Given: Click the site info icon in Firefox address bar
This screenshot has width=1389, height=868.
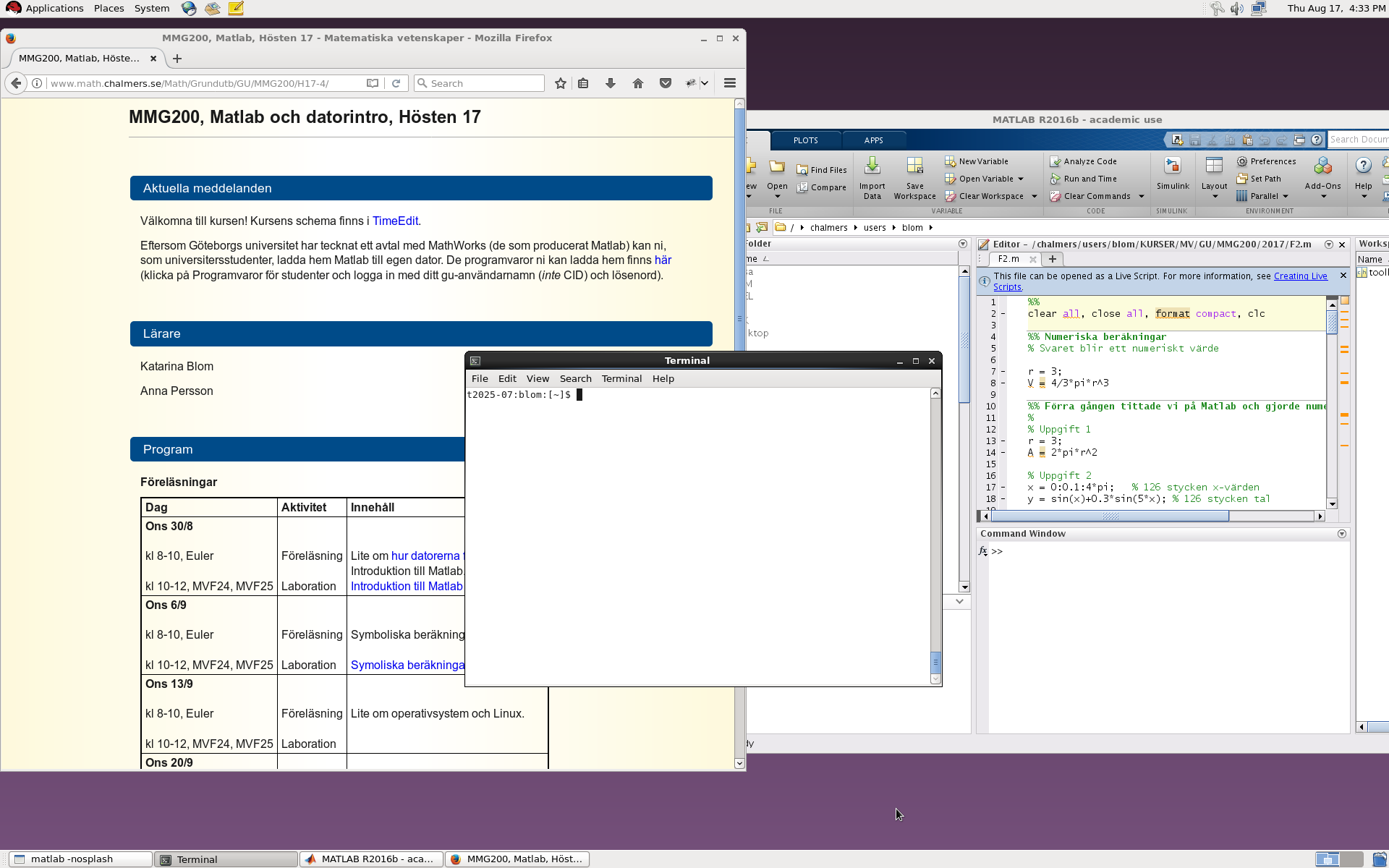Looking at the screenshot, I should pos(37,83).
